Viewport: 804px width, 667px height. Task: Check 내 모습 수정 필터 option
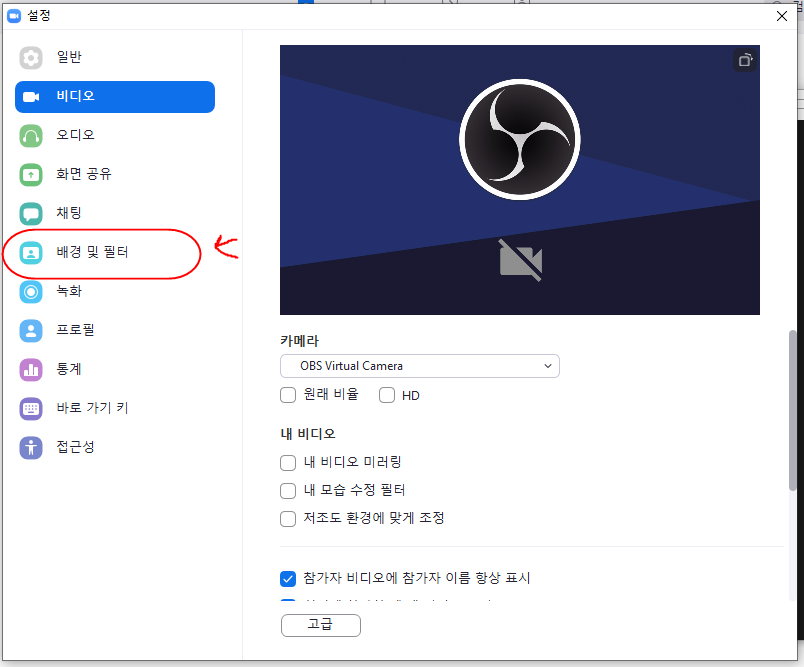point(288,491)
